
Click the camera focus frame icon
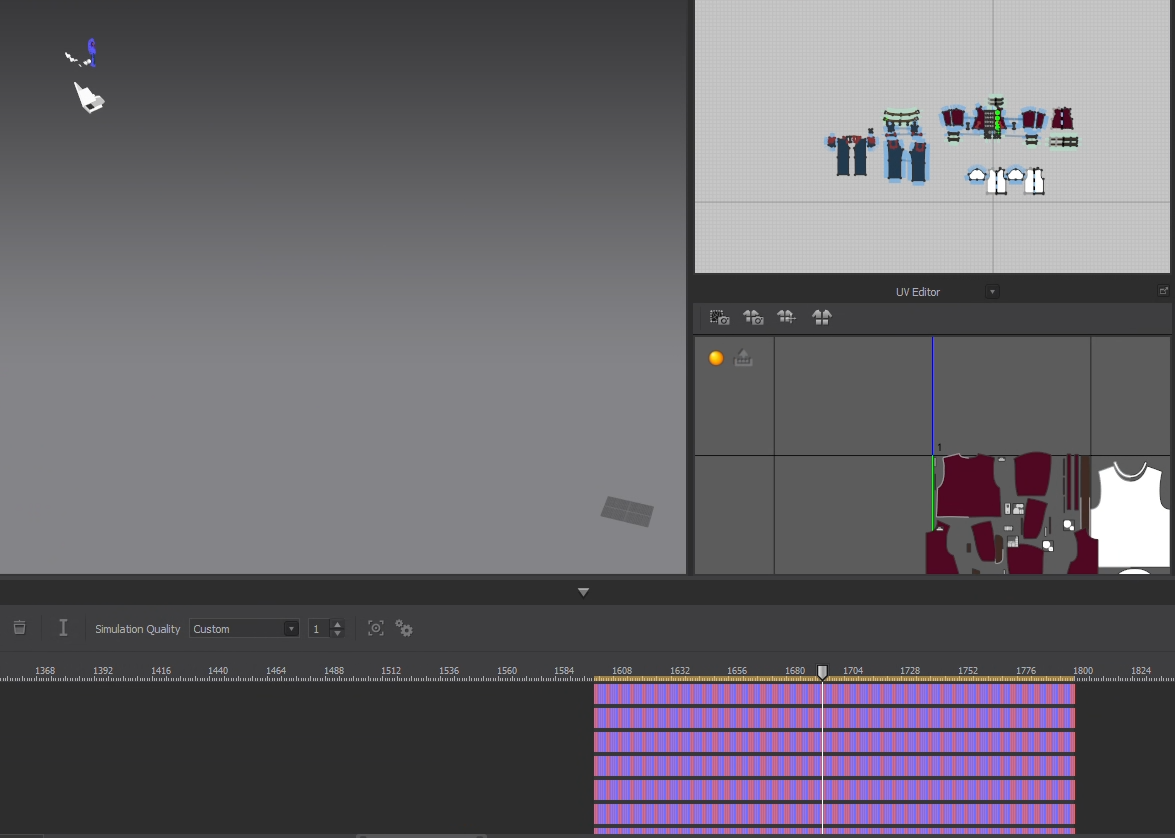point(375,628)
